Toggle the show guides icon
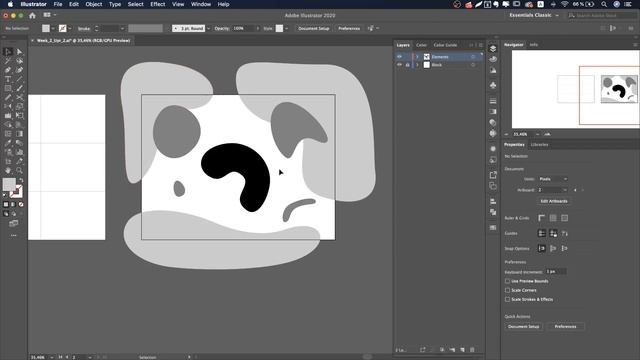 tap(542, 233)
